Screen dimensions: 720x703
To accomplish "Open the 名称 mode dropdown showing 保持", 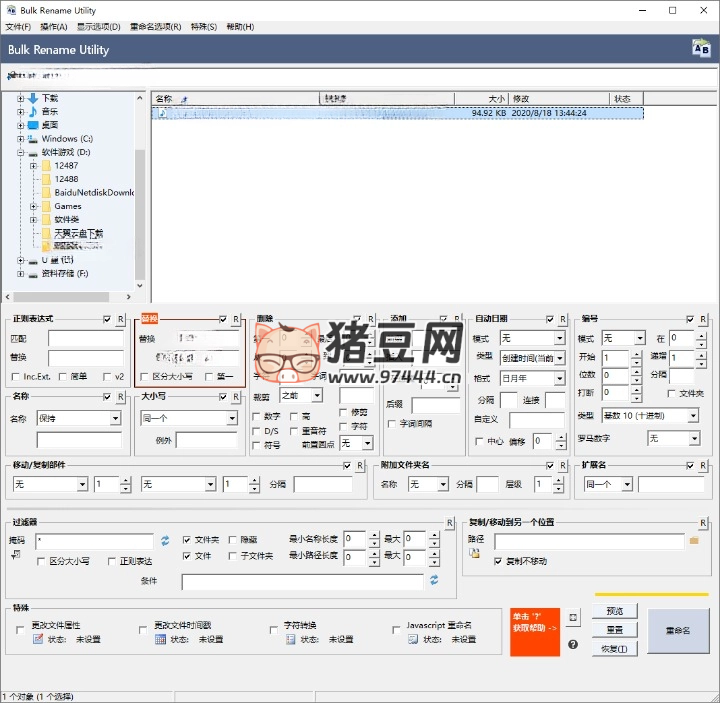I will click(79, 418).
